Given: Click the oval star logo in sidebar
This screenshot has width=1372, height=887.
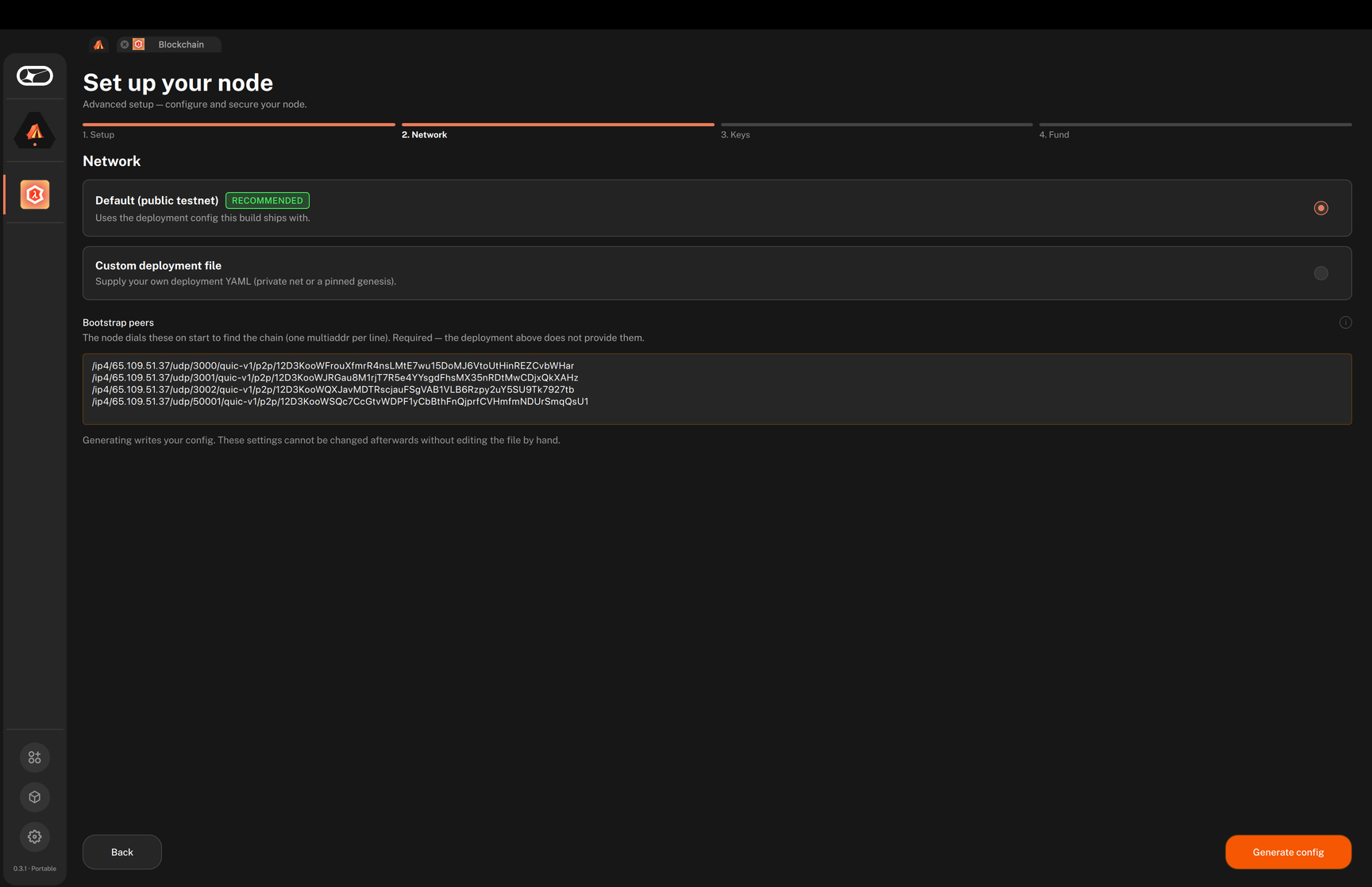Looking at the screenshot, I should tap(35, 76).
